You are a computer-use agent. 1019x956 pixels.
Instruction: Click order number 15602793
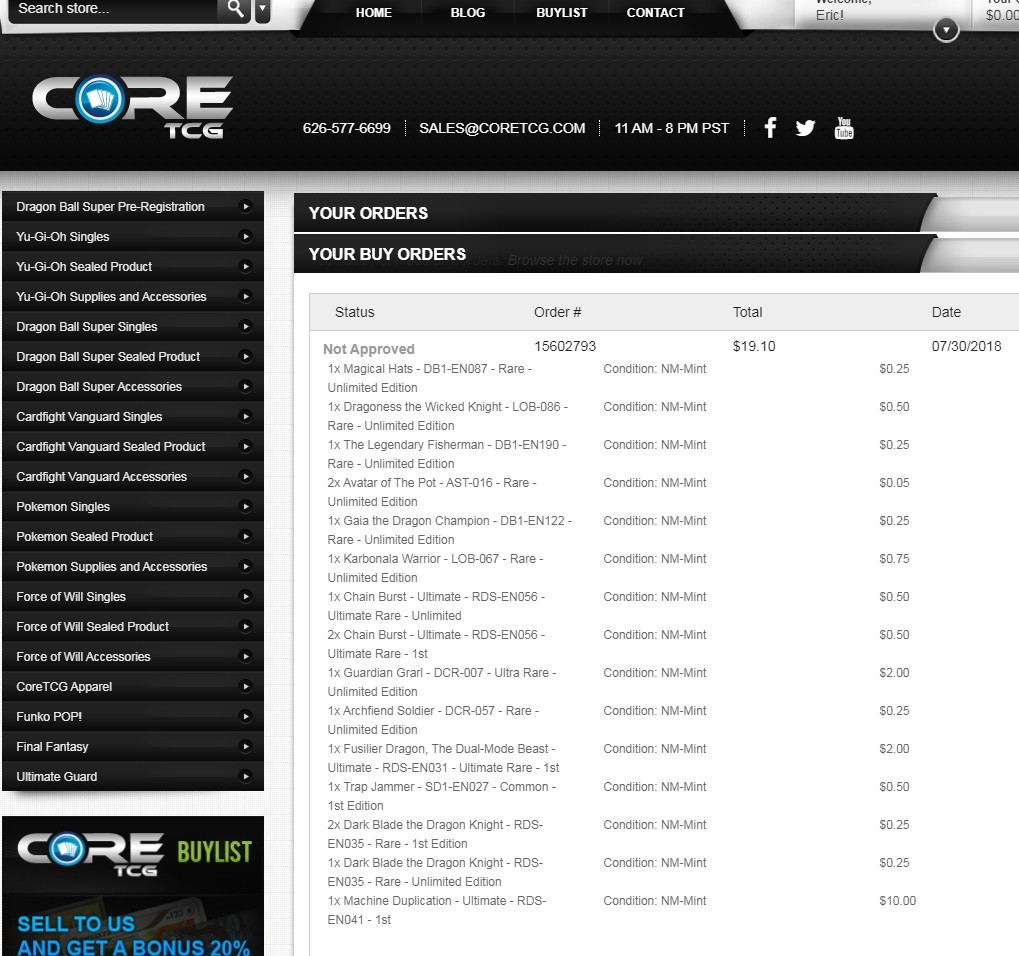click(x=565, y=346)
